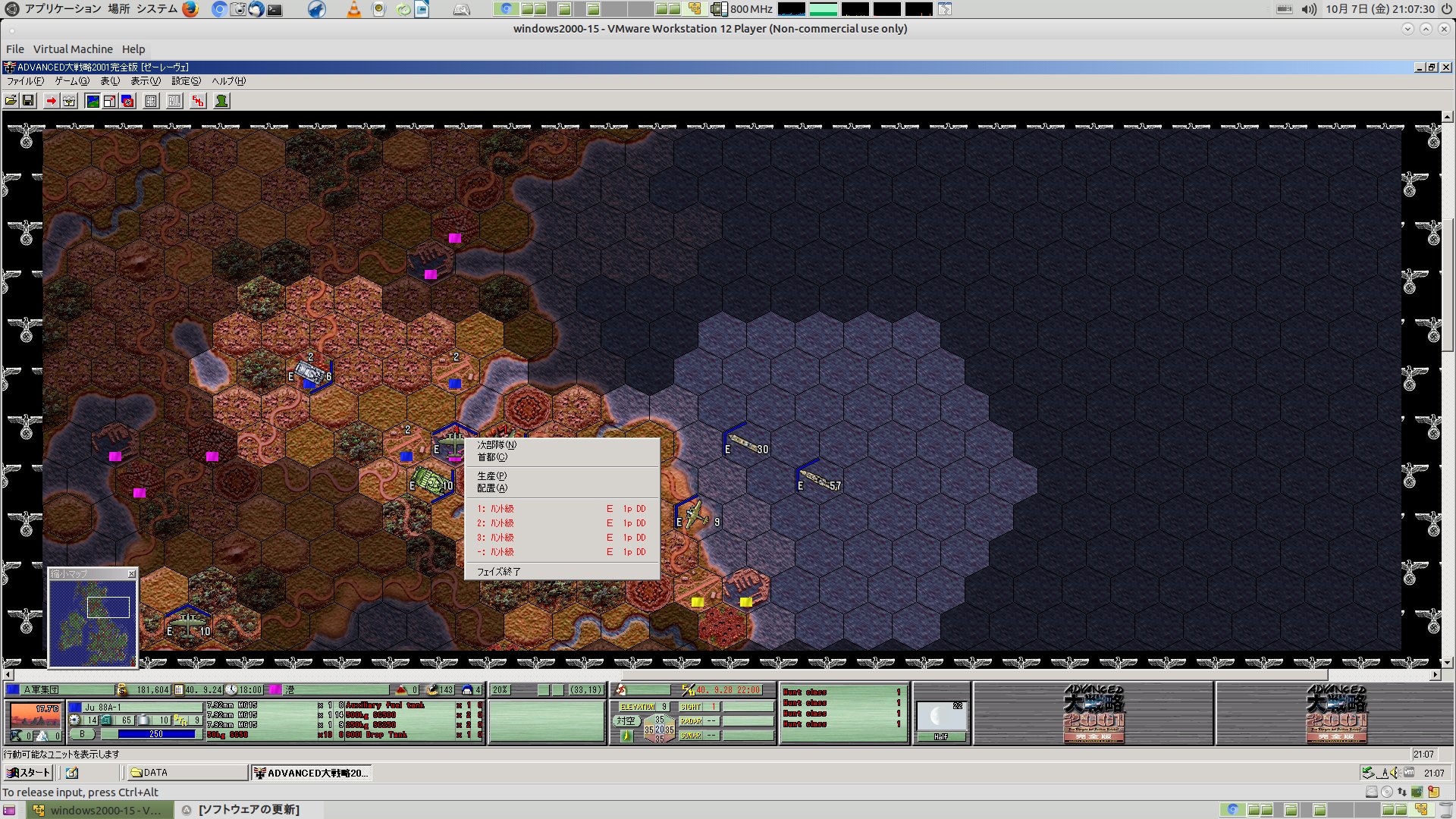
Task: Open the VMware File menu
Action: pos(15,49)
